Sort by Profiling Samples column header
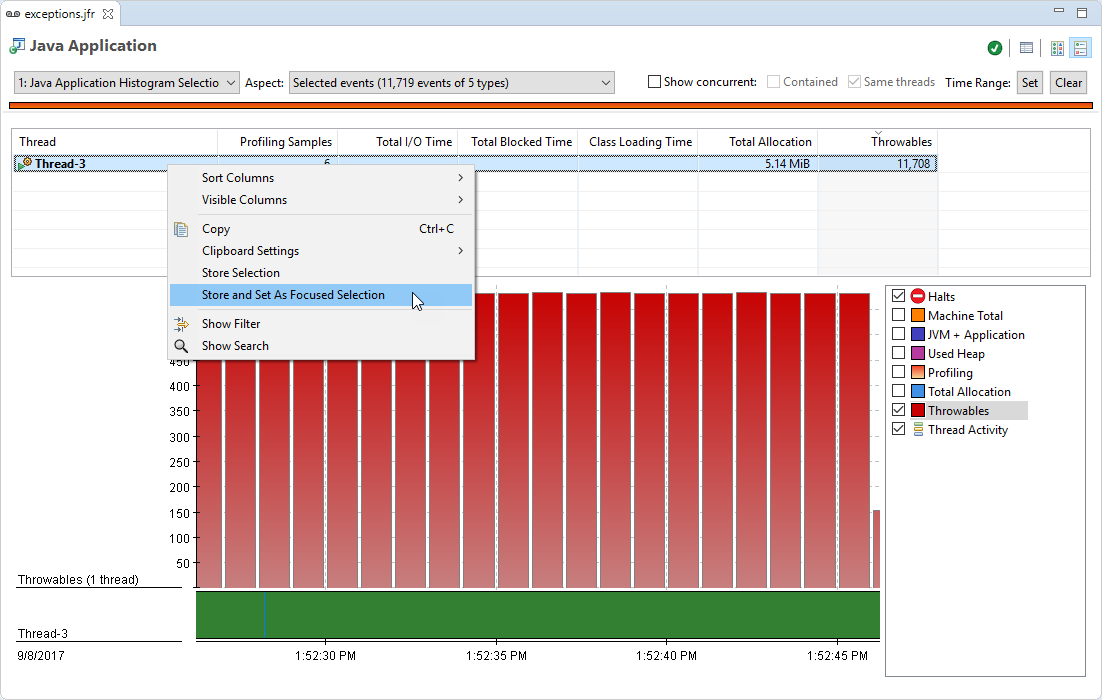 pyautogui.click(x=278, y=141)
